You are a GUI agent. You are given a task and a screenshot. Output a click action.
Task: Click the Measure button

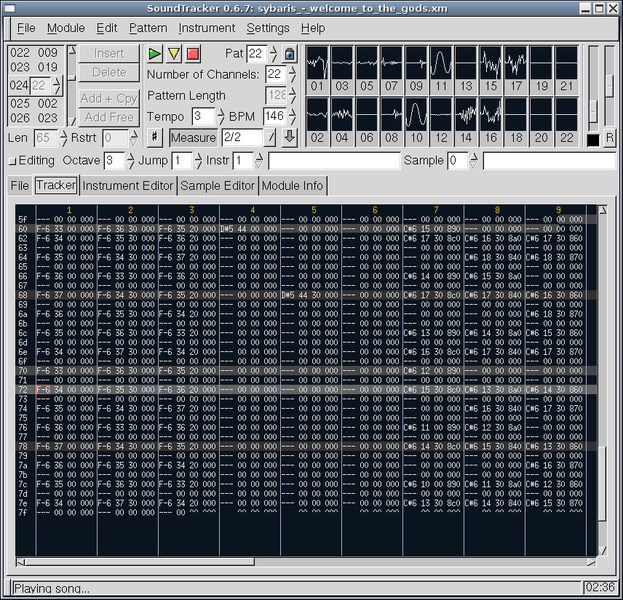[x=193, y=137]
